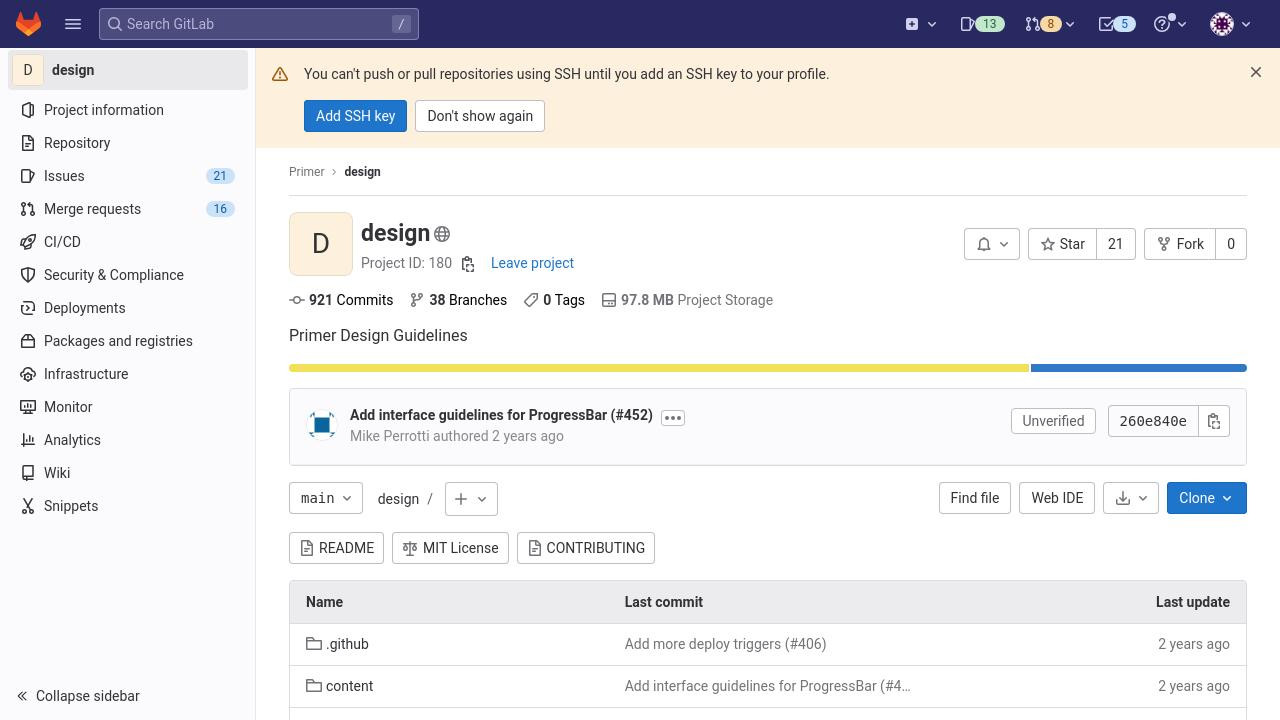Open the design breadcrumb link

pos(362,172)
